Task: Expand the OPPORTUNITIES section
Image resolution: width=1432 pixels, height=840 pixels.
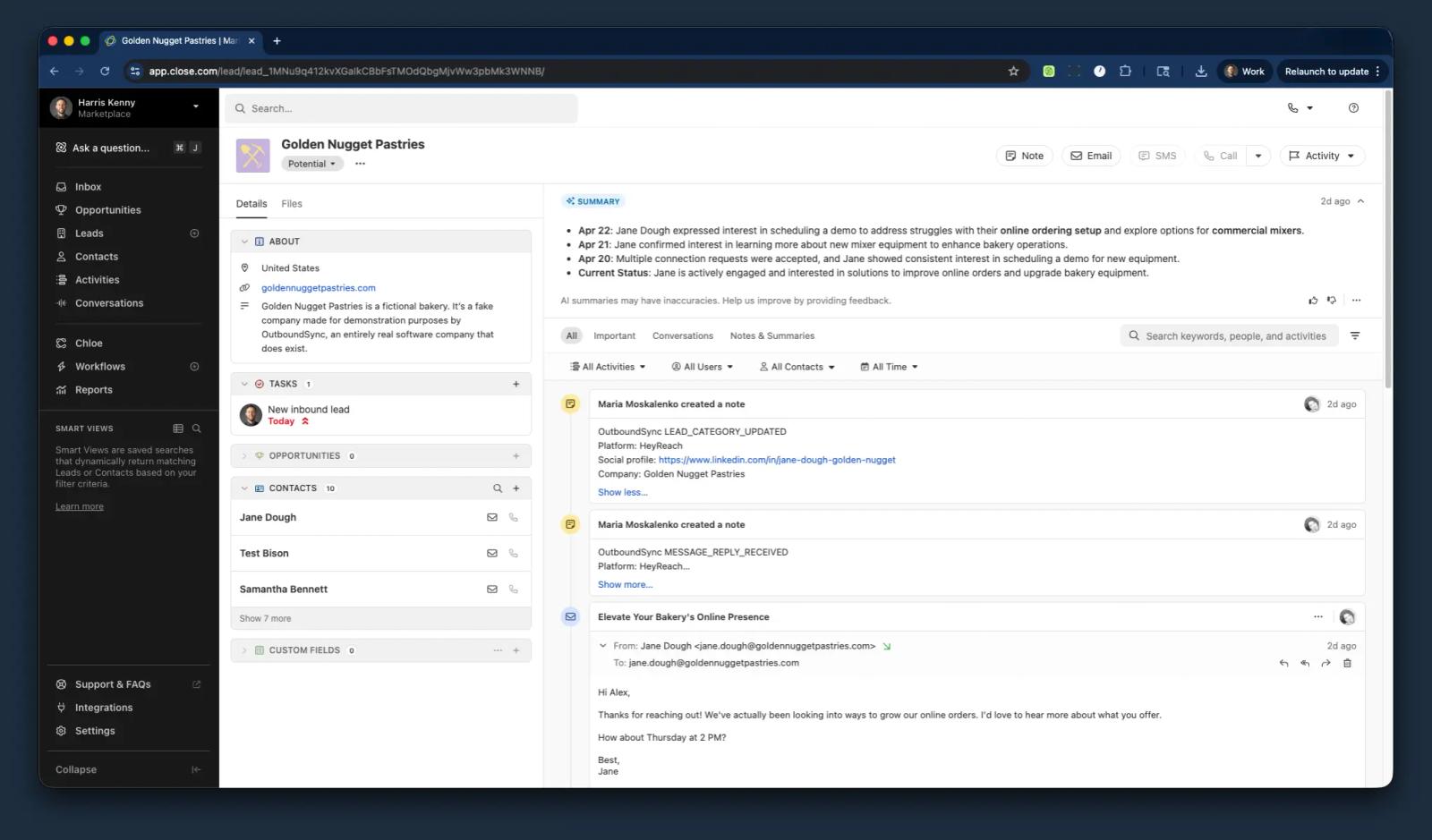Action: pos(244,456)
